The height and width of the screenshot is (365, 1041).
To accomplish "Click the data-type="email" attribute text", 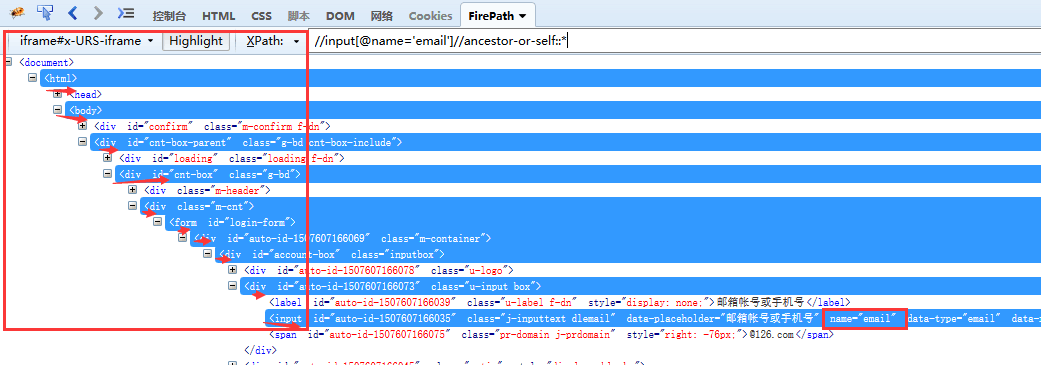I will 954,319.
